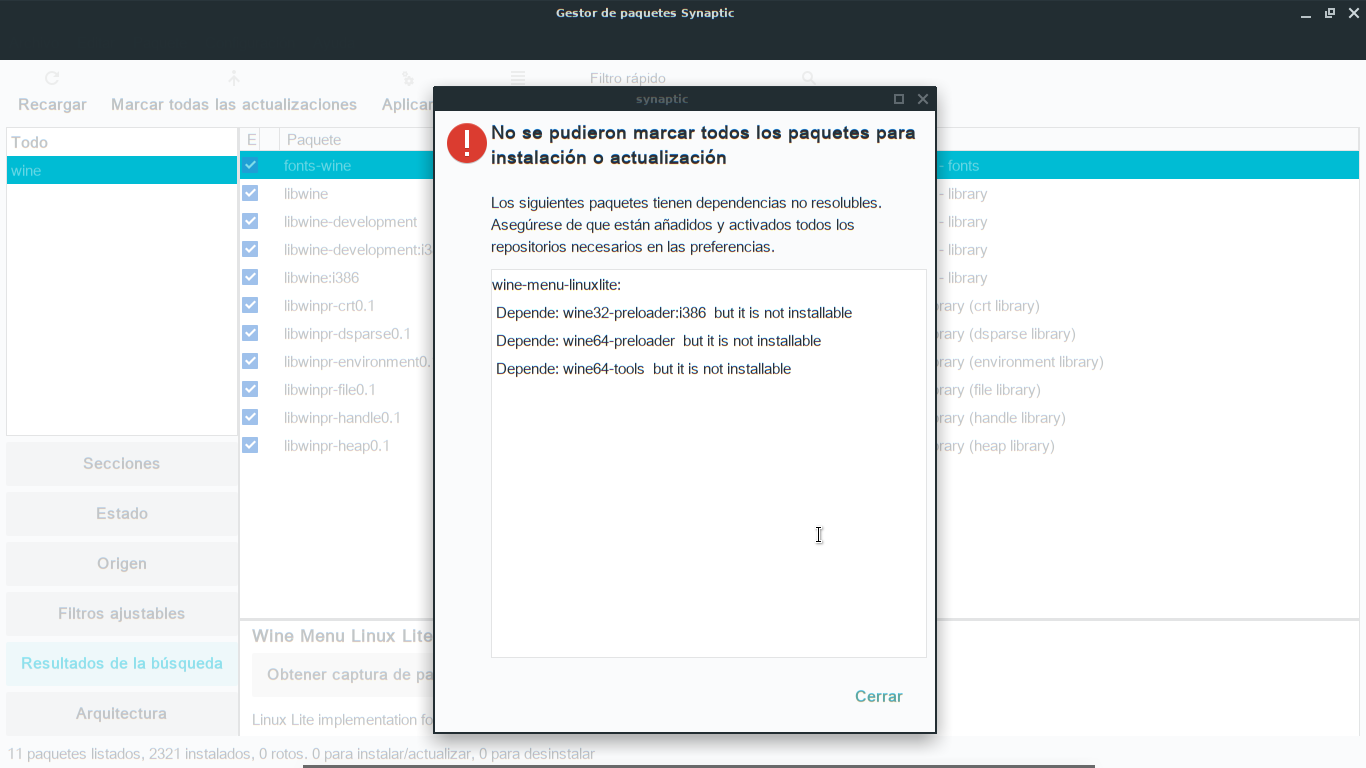Click the (heap library) description text
Viewport: 1366px width, 768px height.
click(1012, 445)
